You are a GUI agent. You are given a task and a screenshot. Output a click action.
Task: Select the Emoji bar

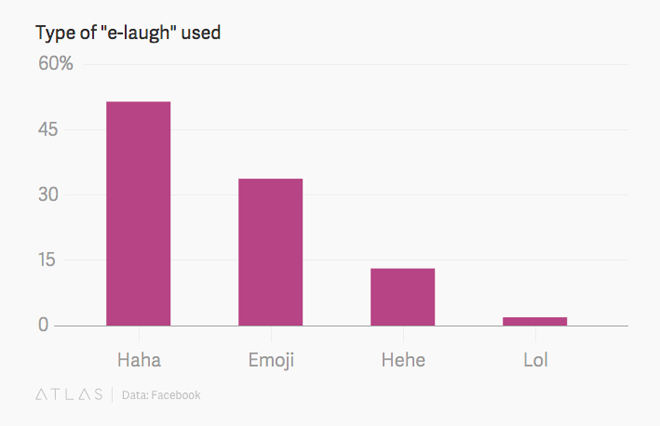pos(271,252)
